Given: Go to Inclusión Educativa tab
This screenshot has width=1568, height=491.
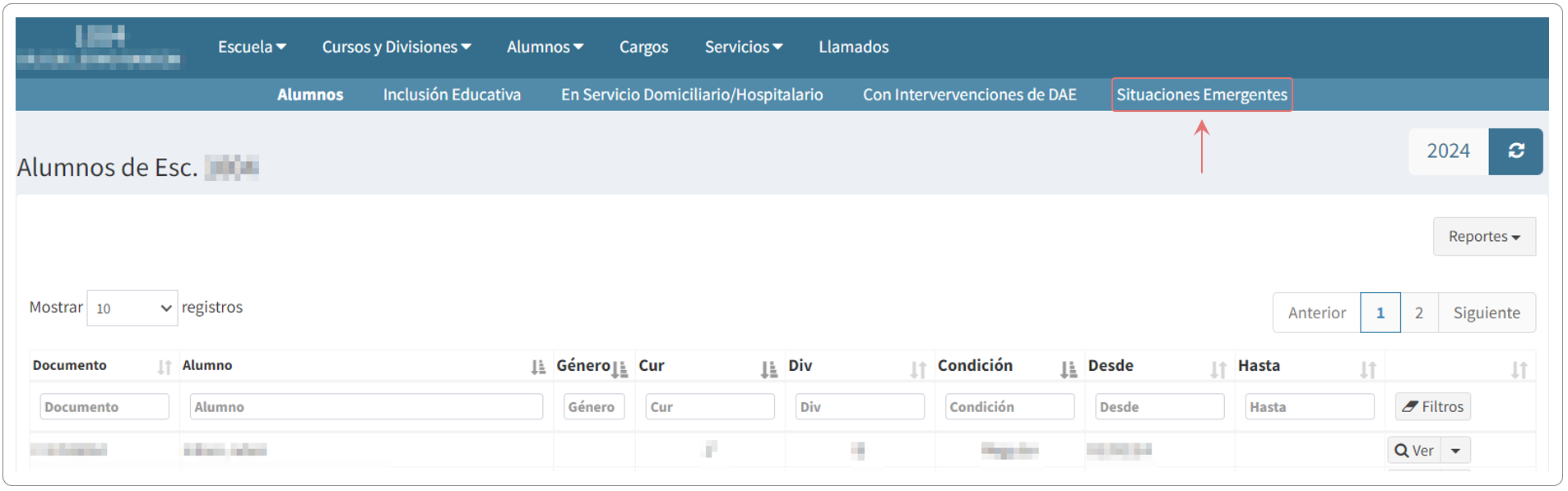Looking at the screenshot, I should 452,95.
